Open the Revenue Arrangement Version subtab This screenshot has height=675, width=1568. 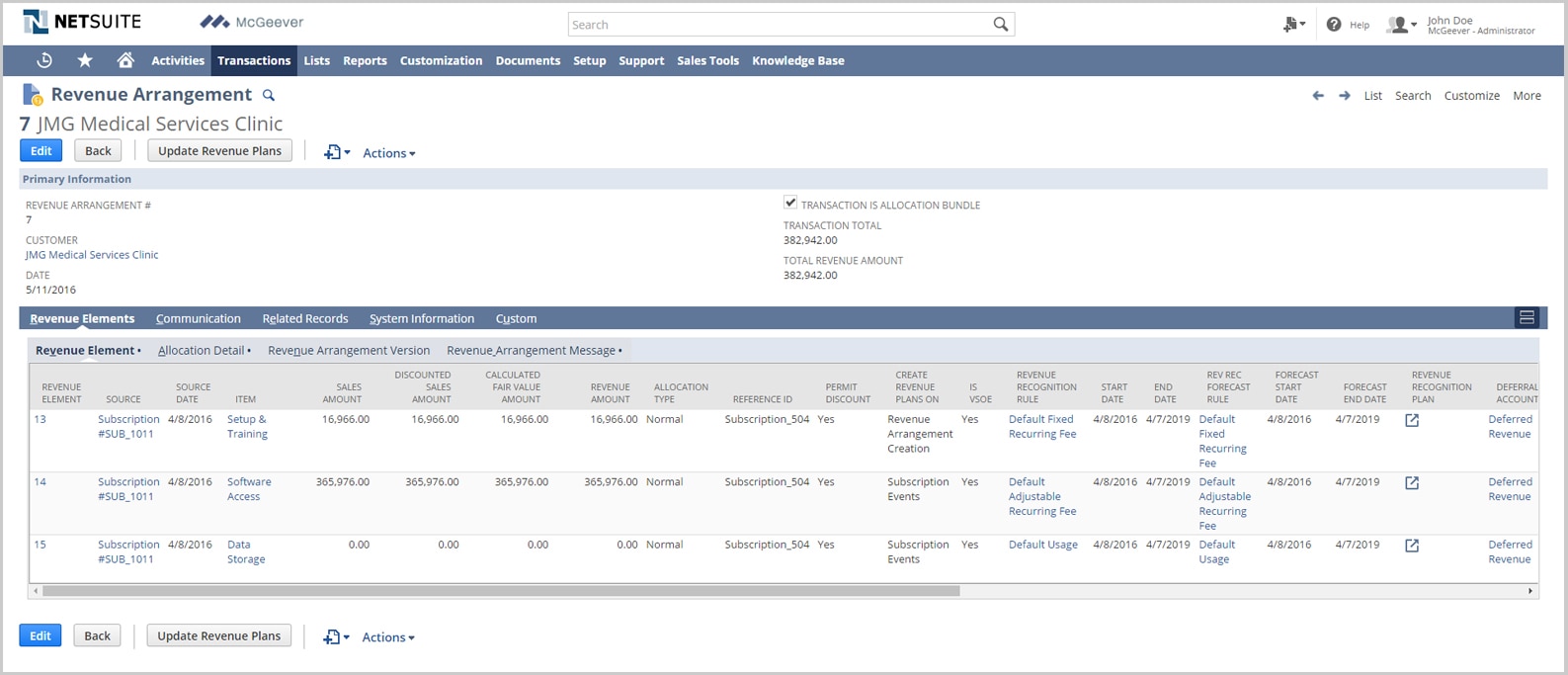click(349, 350)
